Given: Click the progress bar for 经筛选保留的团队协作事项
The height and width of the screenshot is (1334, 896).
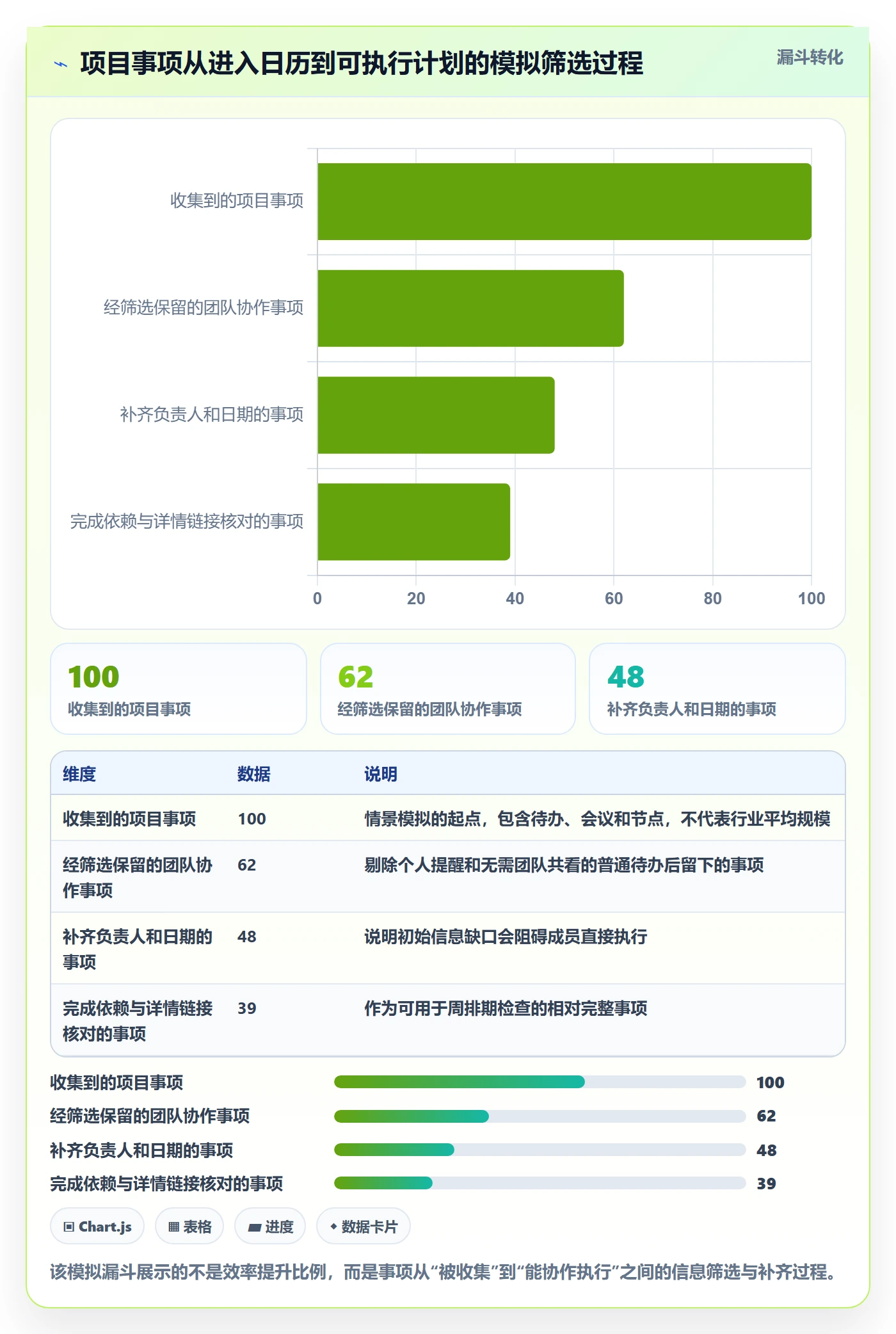Looking at the screenshot, I should point(540,1116).
